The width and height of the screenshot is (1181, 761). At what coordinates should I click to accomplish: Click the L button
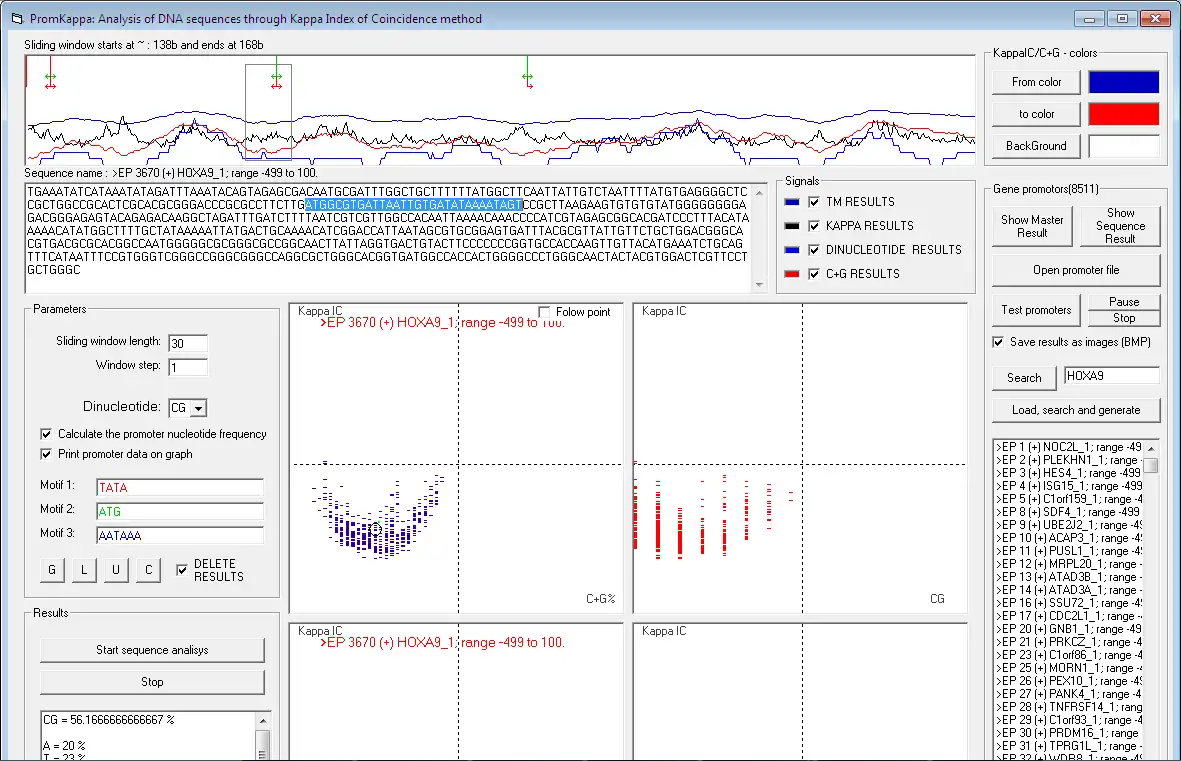84,570
